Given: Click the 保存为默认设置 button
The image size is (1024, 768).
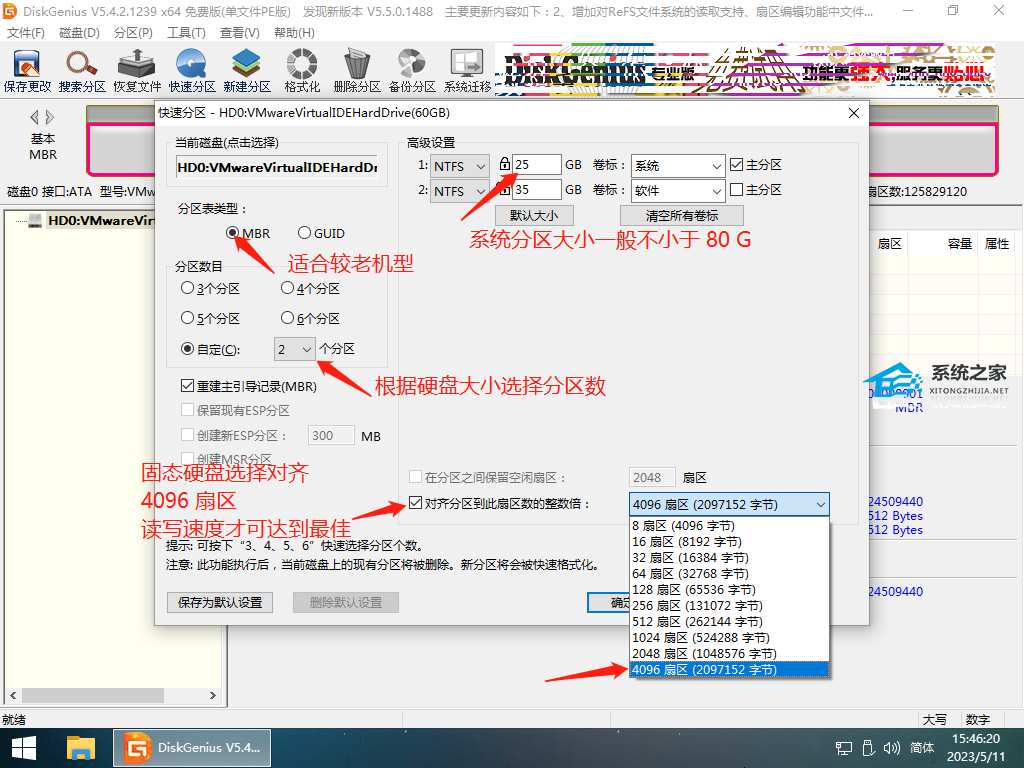Looking at the screenshot, I should 220,602.
